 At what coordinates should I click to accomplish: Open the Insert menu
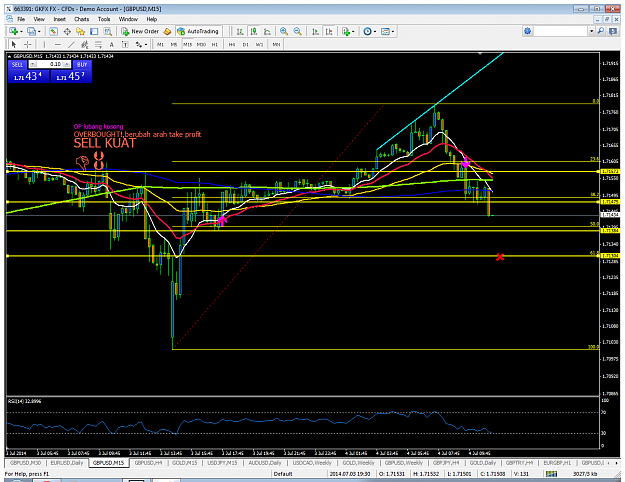(x=59, y=19)
